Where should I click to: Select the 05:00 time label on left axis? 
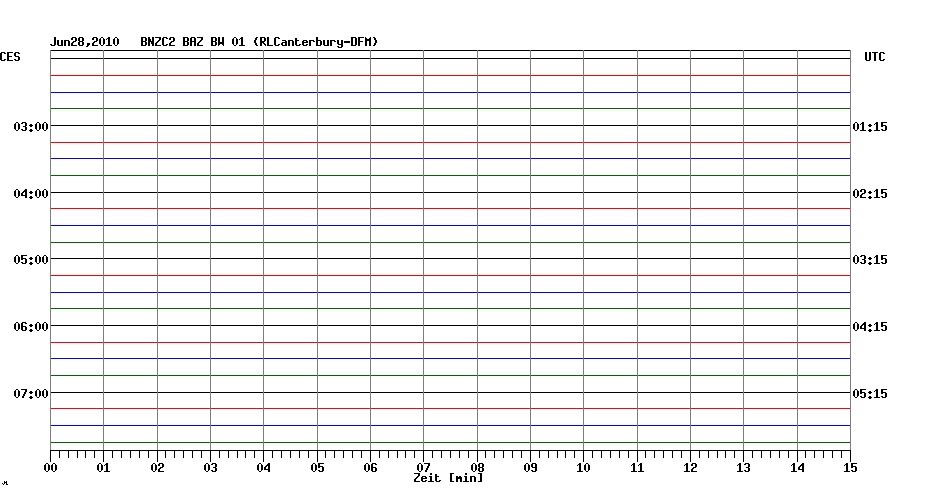31,260
